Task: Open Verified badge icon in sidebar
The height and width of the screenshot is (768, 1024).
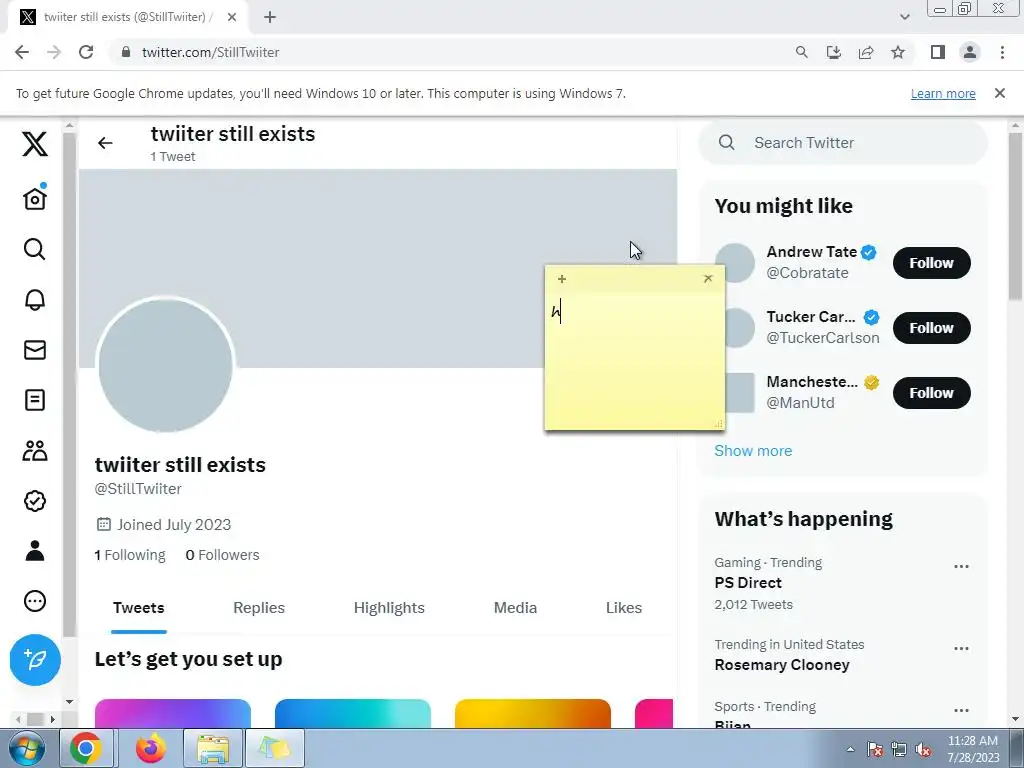Action: 35,501
